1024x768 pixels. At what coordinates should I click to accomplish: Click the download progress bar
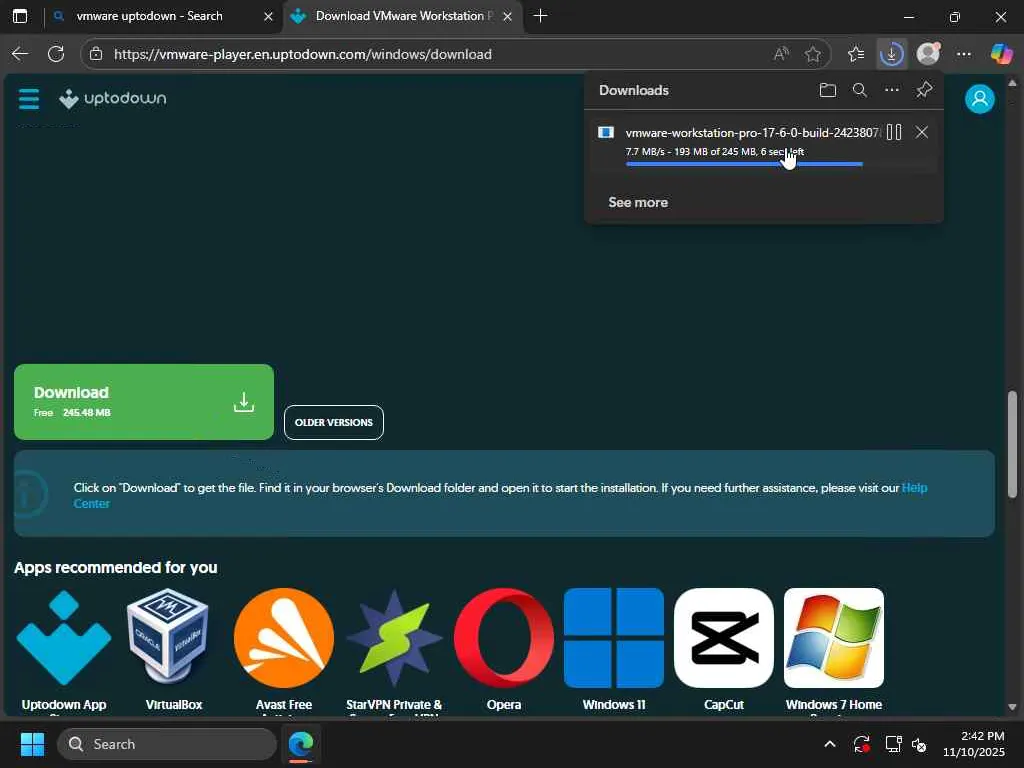744,164
